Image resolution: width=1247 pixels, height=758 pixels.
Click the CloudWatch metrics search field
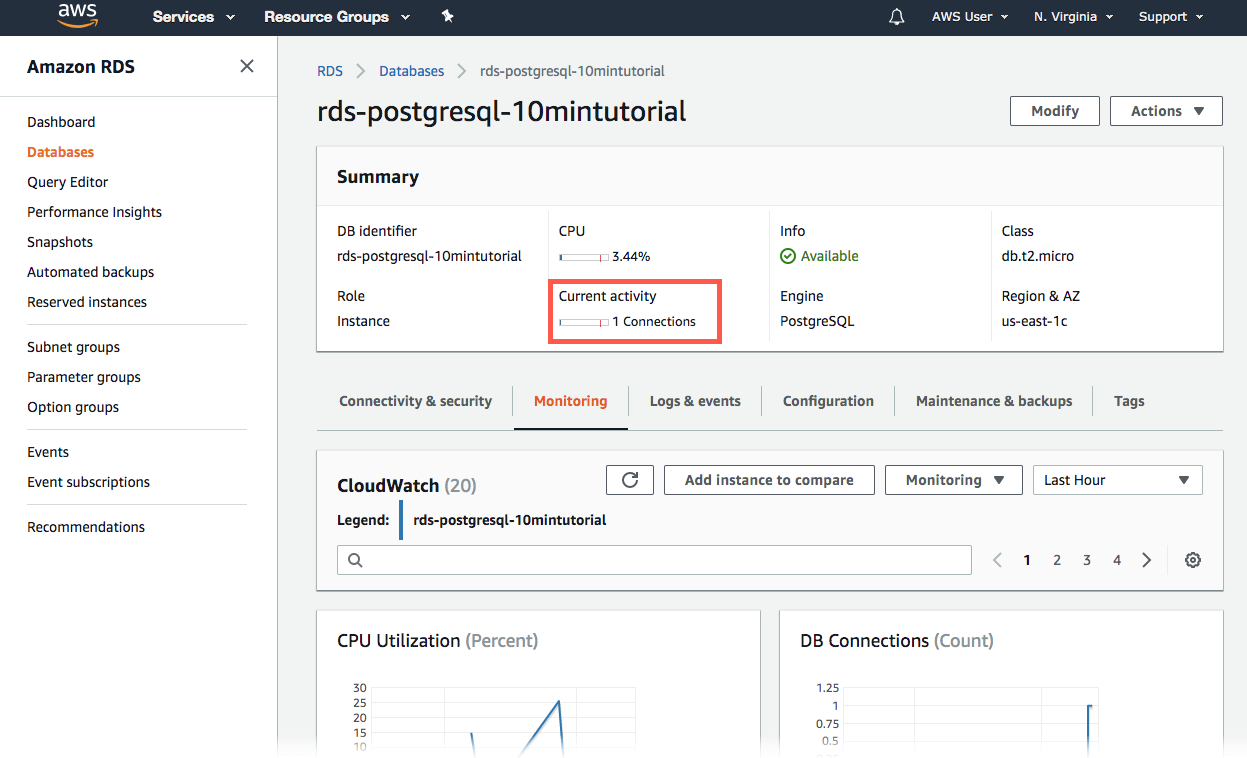655,560
